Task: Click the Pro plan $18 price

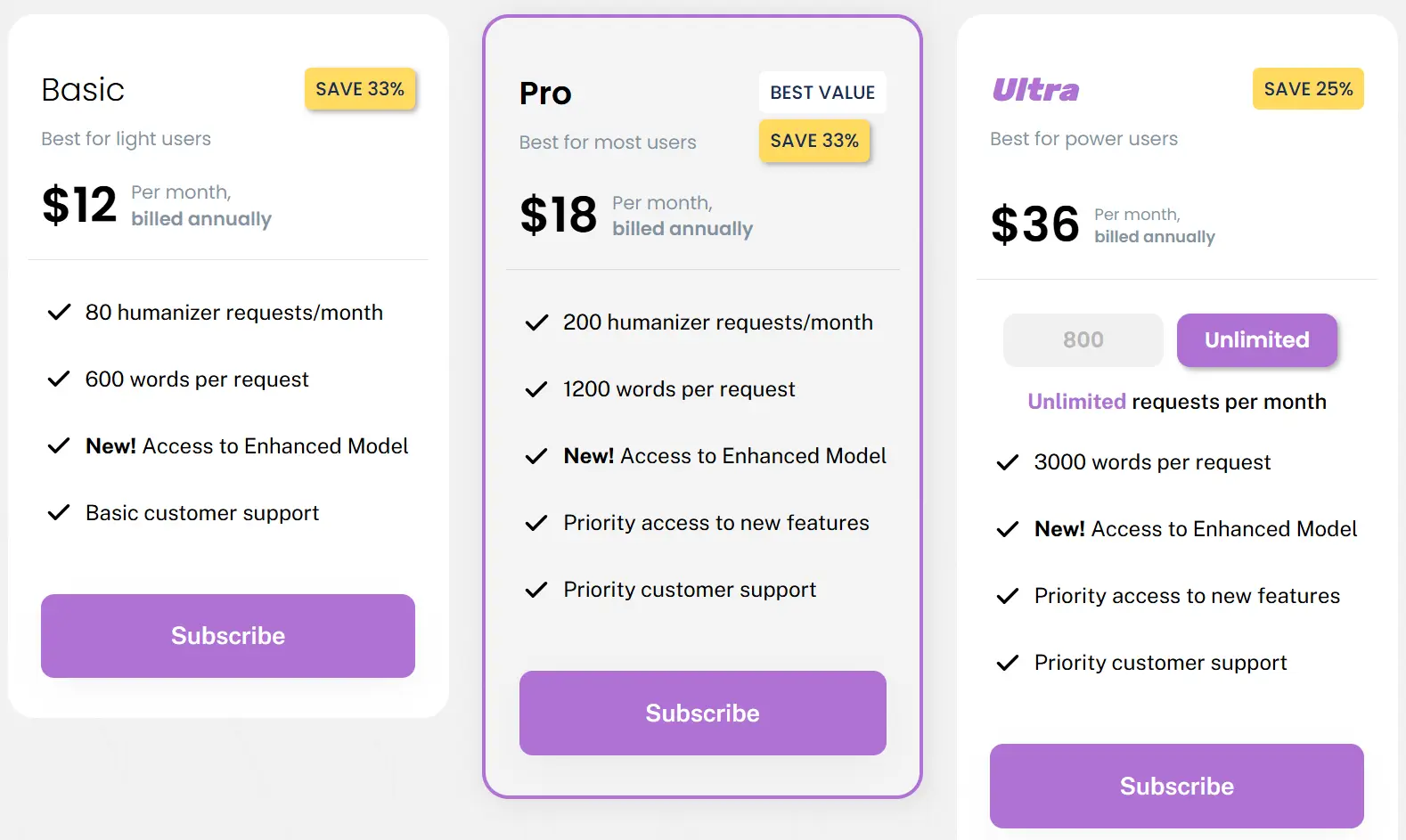Action: point(559,215)
